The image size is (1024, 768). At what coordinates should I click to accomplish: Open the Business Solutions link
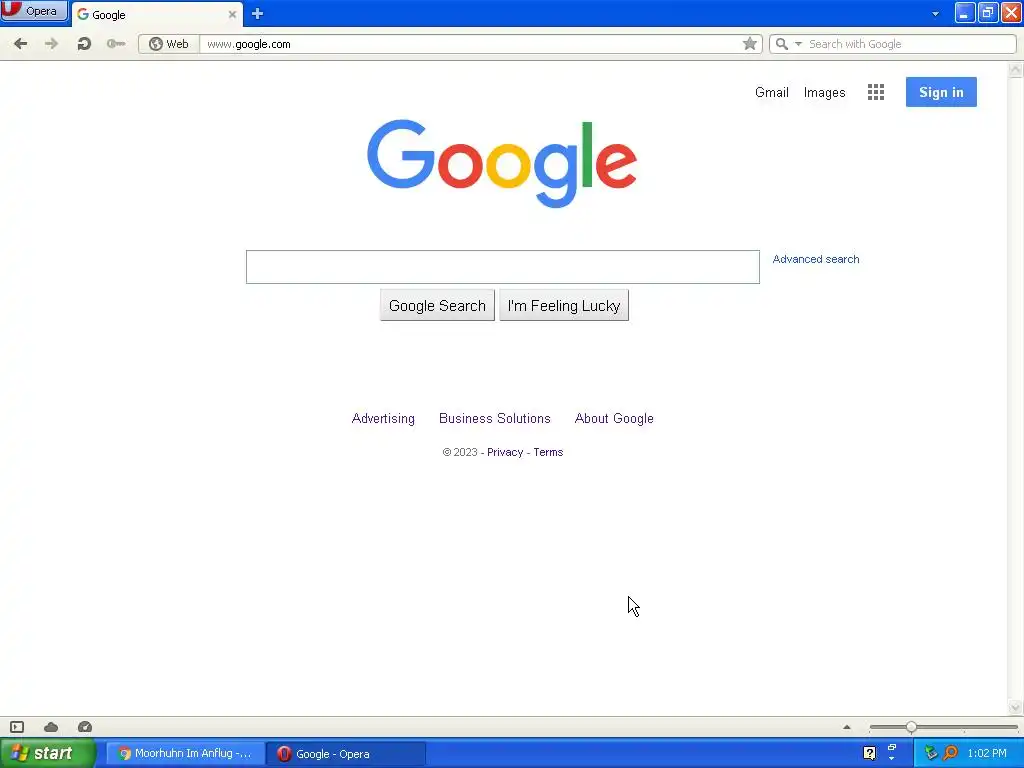(494, 419)
